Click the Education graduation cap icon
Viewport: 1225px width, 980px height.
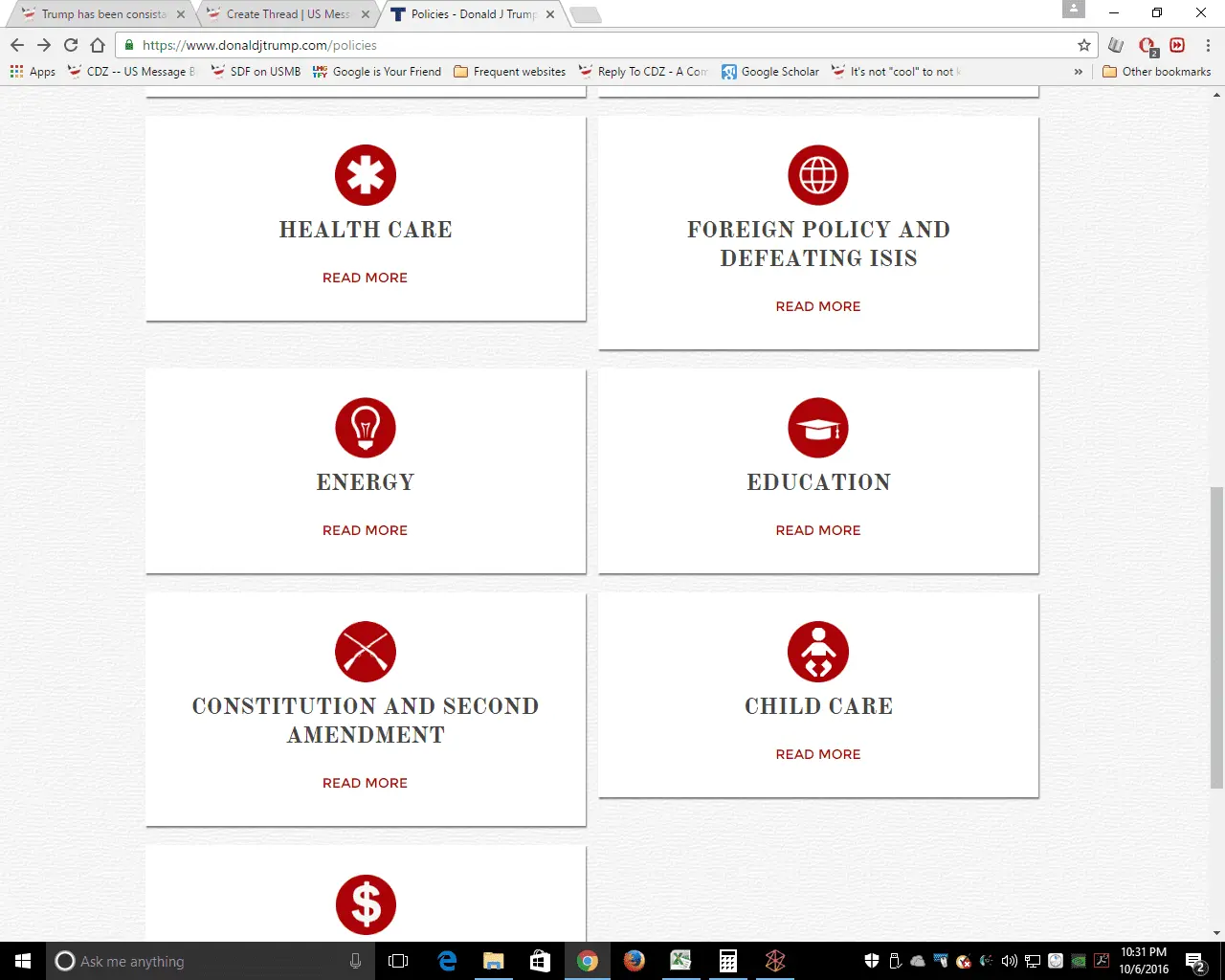tap(818, 428)
